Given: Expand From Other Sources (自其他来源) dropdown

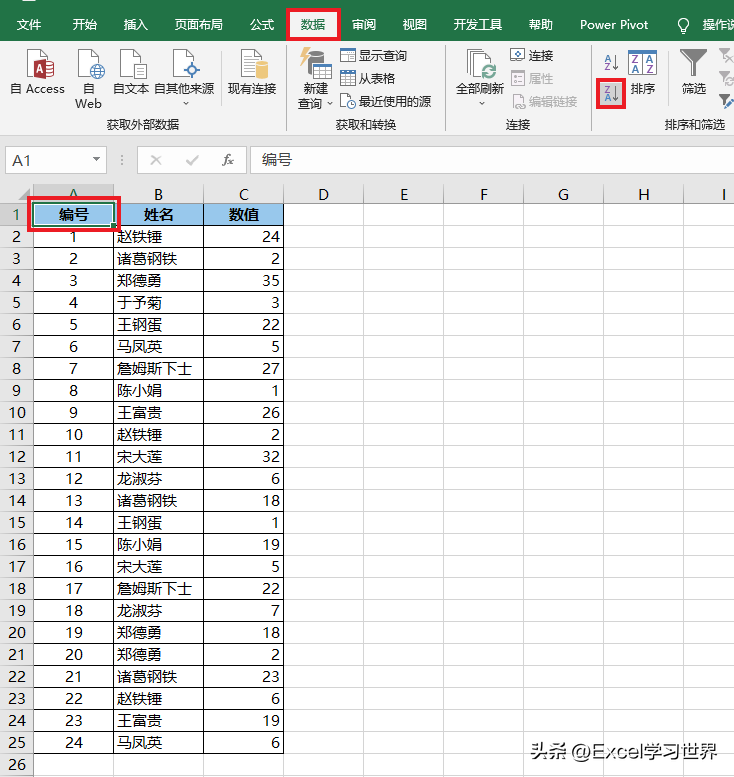Looking at the screenshot, I should point(186,104).
